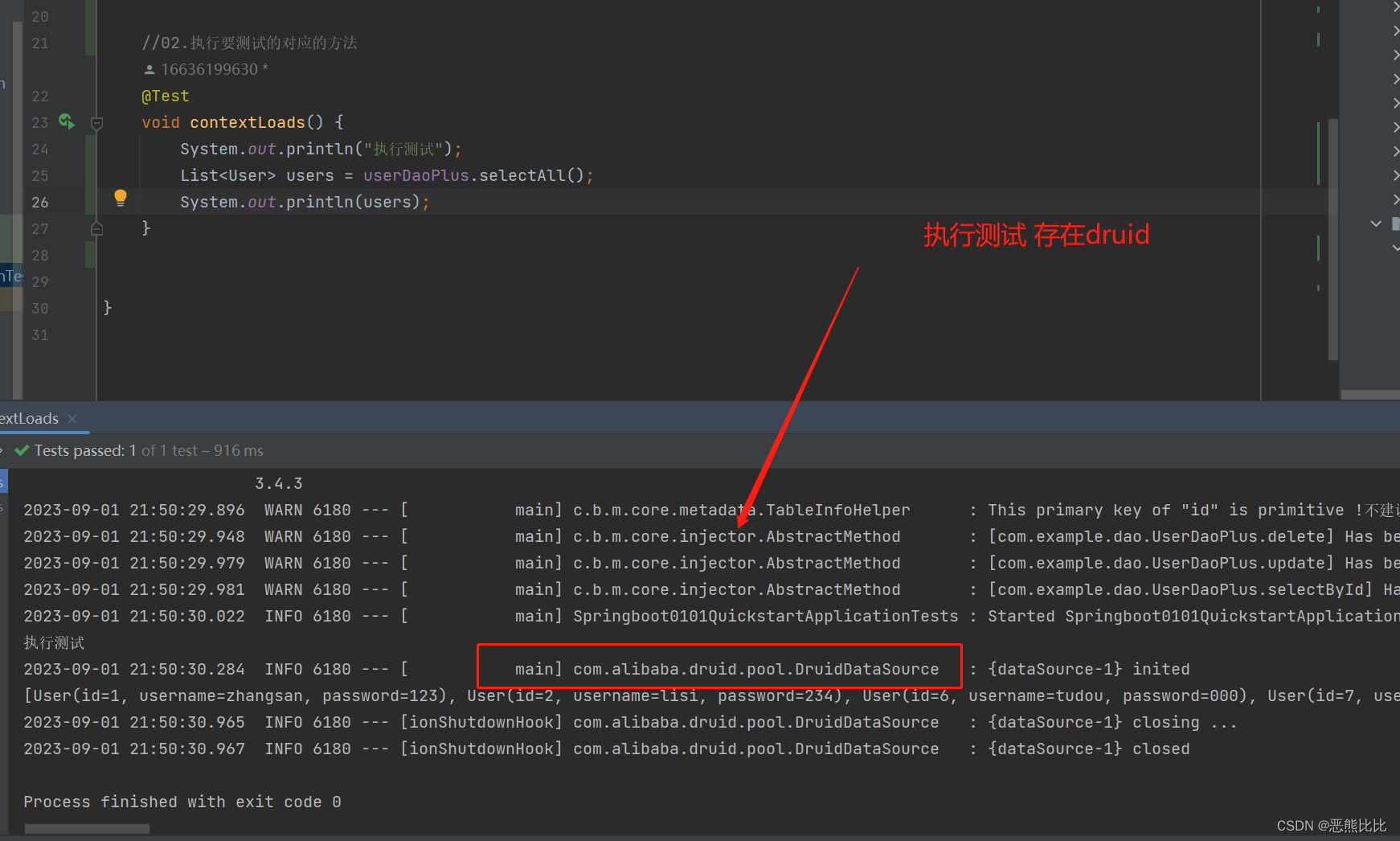Click line number 26 in gutter
Screen dimensions: 1400x841
click(40, 202)
